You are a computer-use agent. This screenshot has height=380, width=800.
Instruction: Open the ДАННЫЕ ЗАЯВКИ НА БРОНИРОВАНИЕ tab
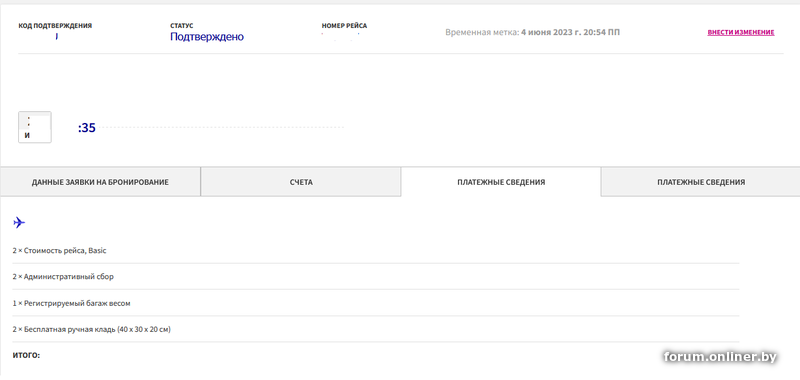tap(100, 182)
